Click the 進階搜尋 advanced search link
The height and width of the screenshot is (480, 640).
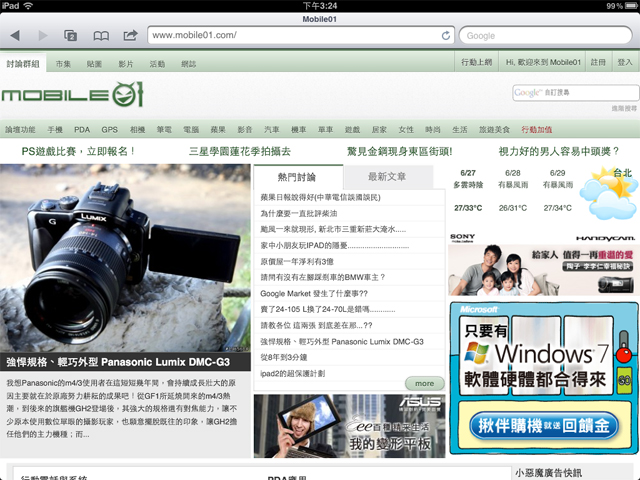[624, 108]
